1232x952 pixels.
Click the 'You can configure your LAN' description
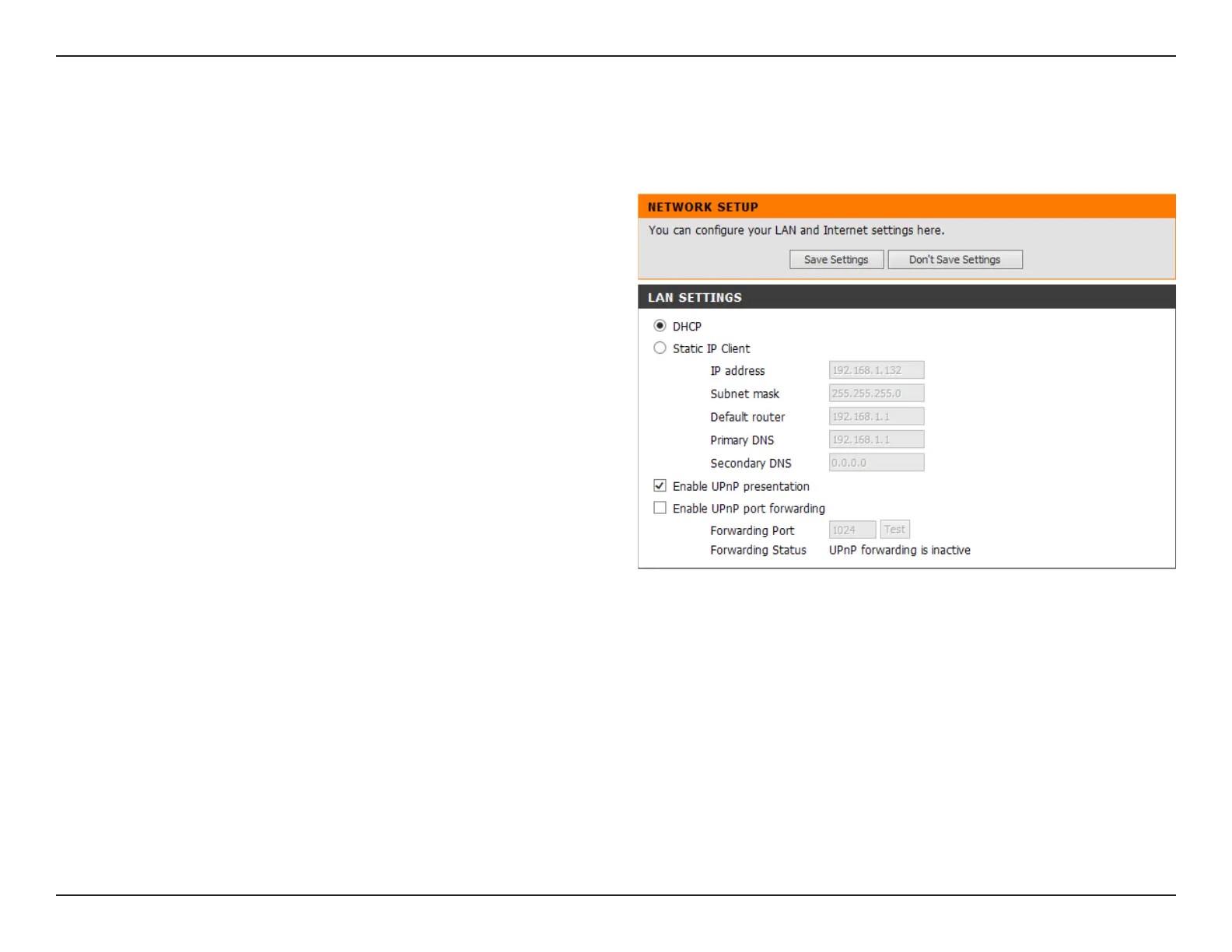[796, 230]
